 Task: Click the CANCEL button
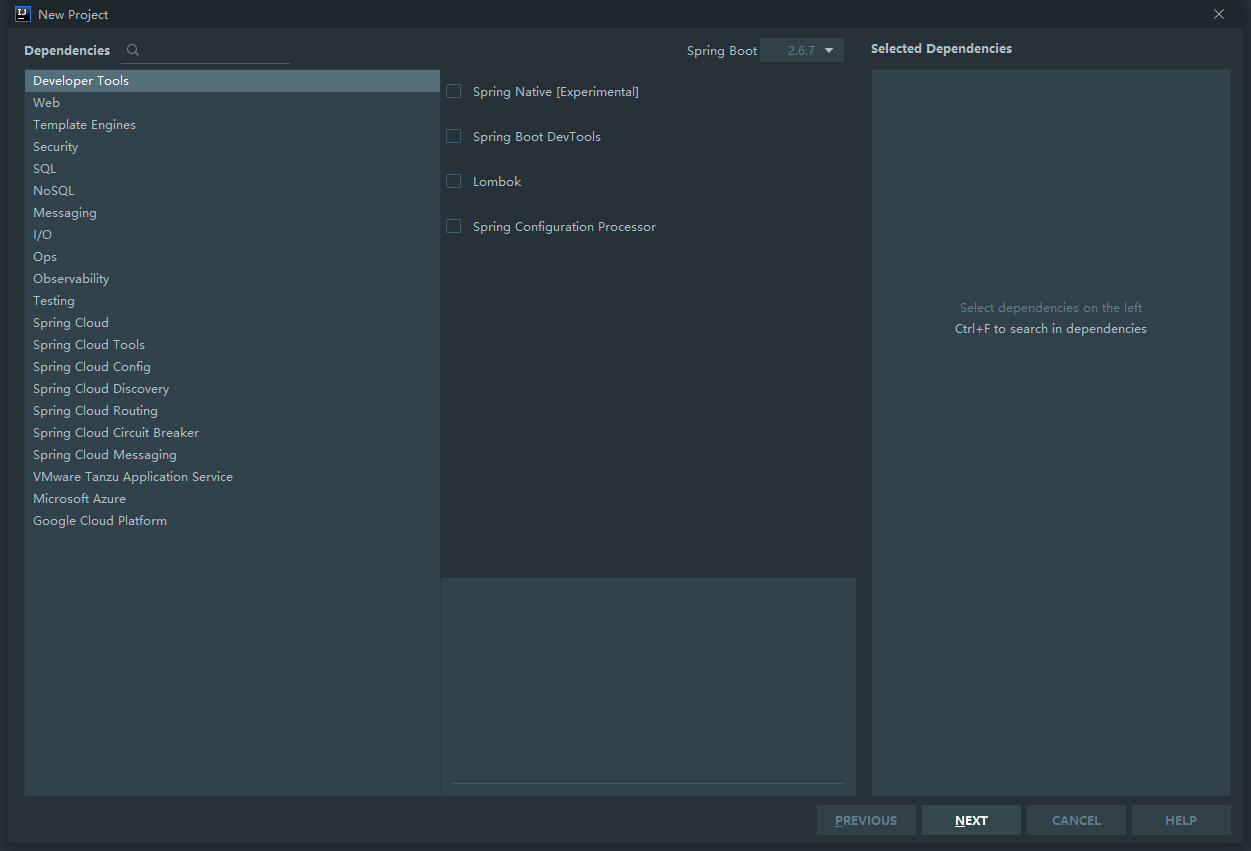point(1076,820)
